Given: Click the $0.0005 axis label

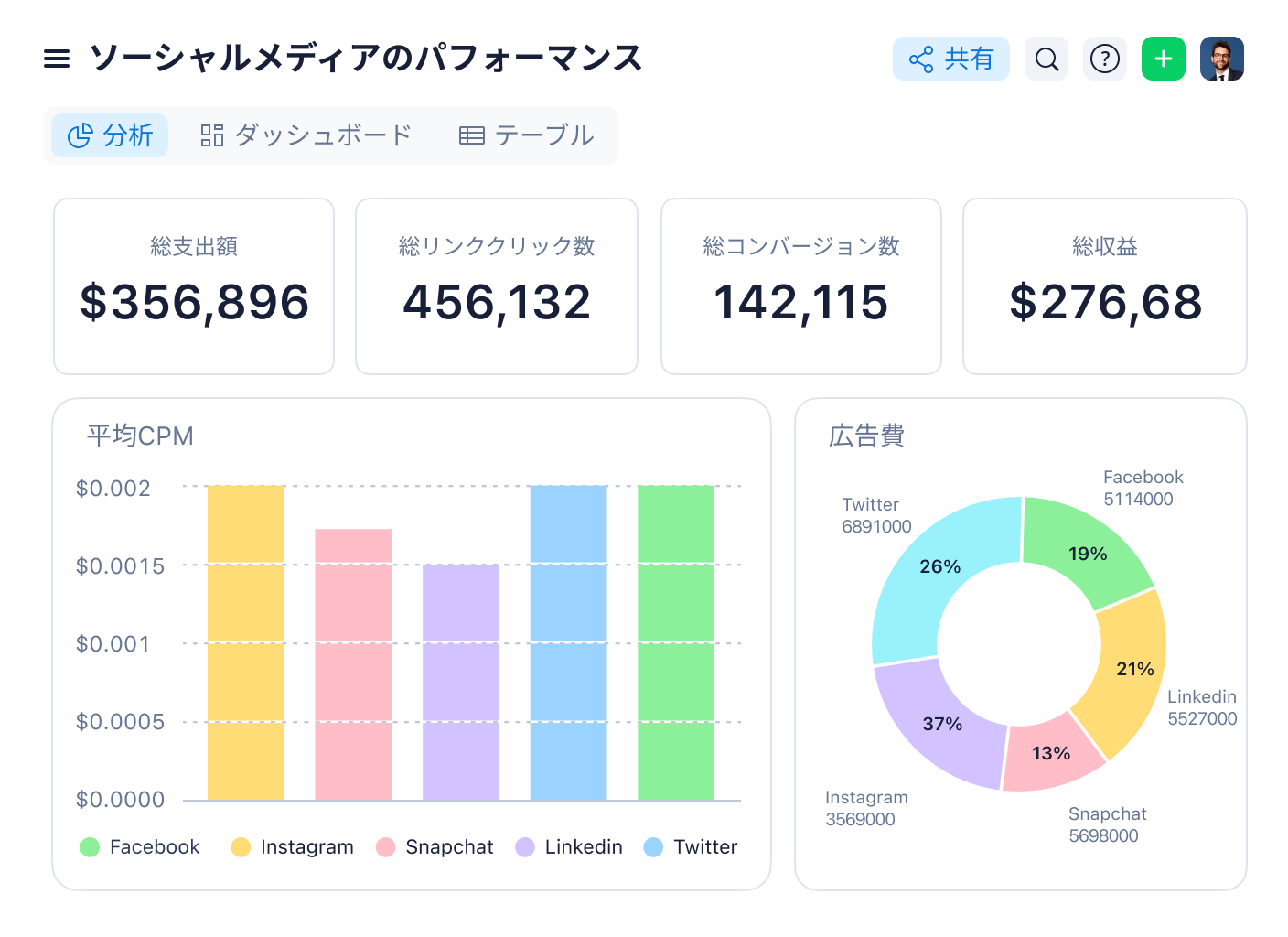Looking at the screenshot, I should coord(120,722).
